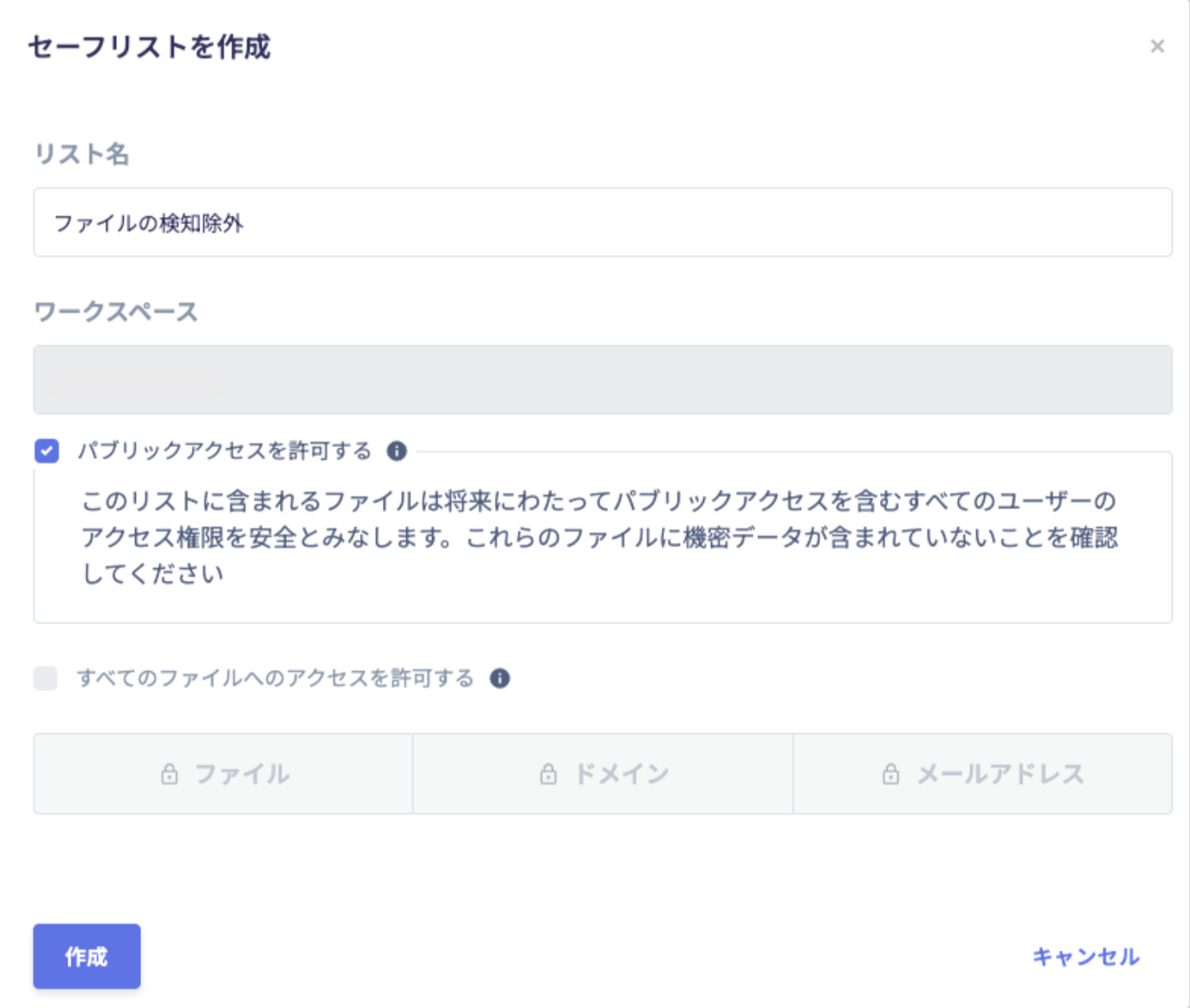Screen dimensions: 1190x1008
Task: Click lock icon on ファイル tab
Action: point(170,773)
